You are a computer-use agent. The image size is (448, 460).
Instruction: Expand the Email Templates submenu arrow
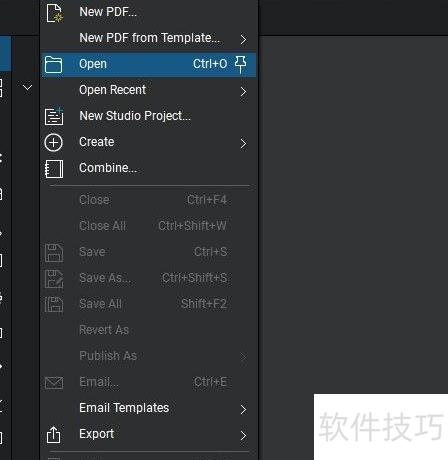point(243,409)
